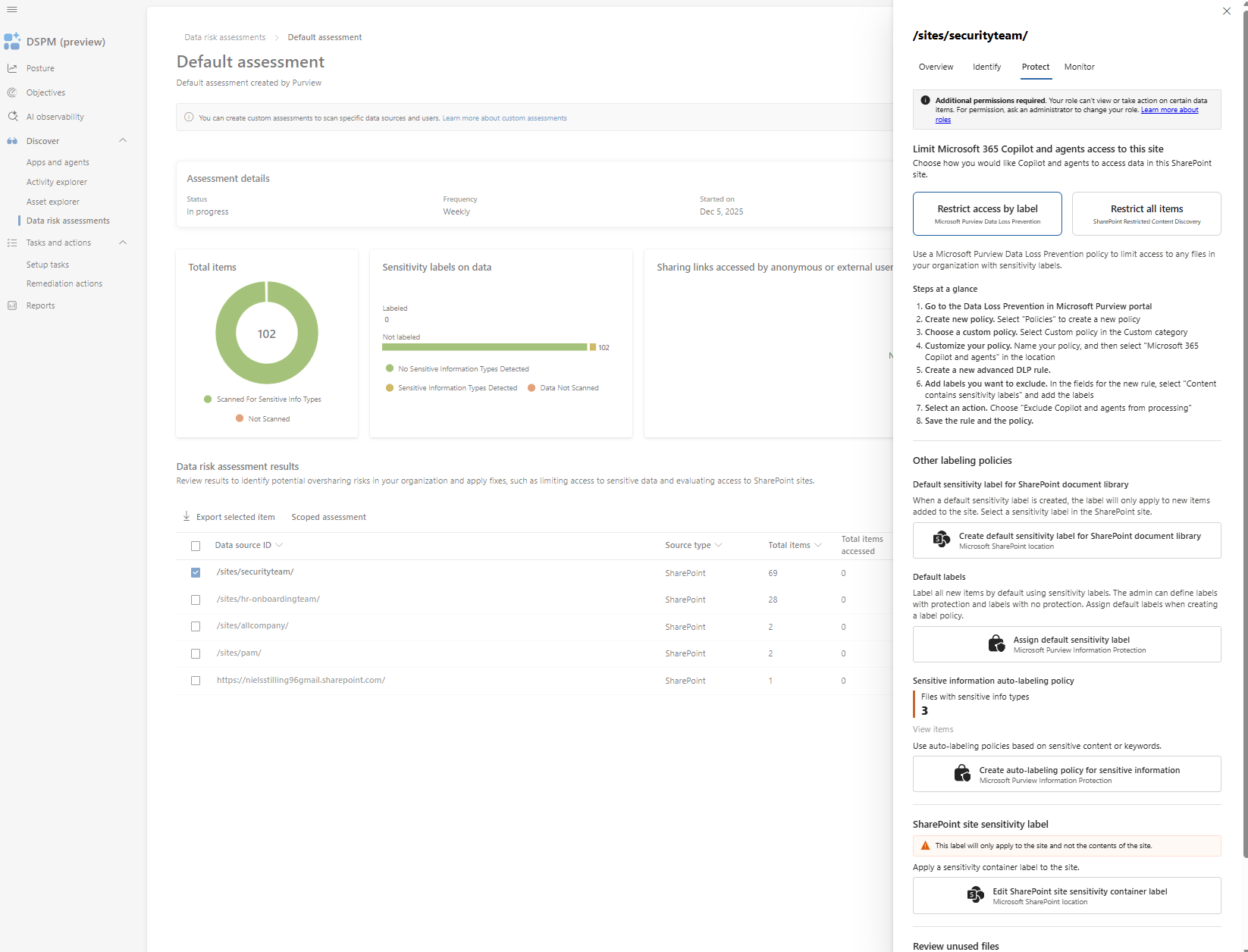This screenshot has width=1248, height=952.
Task: Click the AI observability icon
Action: [12, 117]
